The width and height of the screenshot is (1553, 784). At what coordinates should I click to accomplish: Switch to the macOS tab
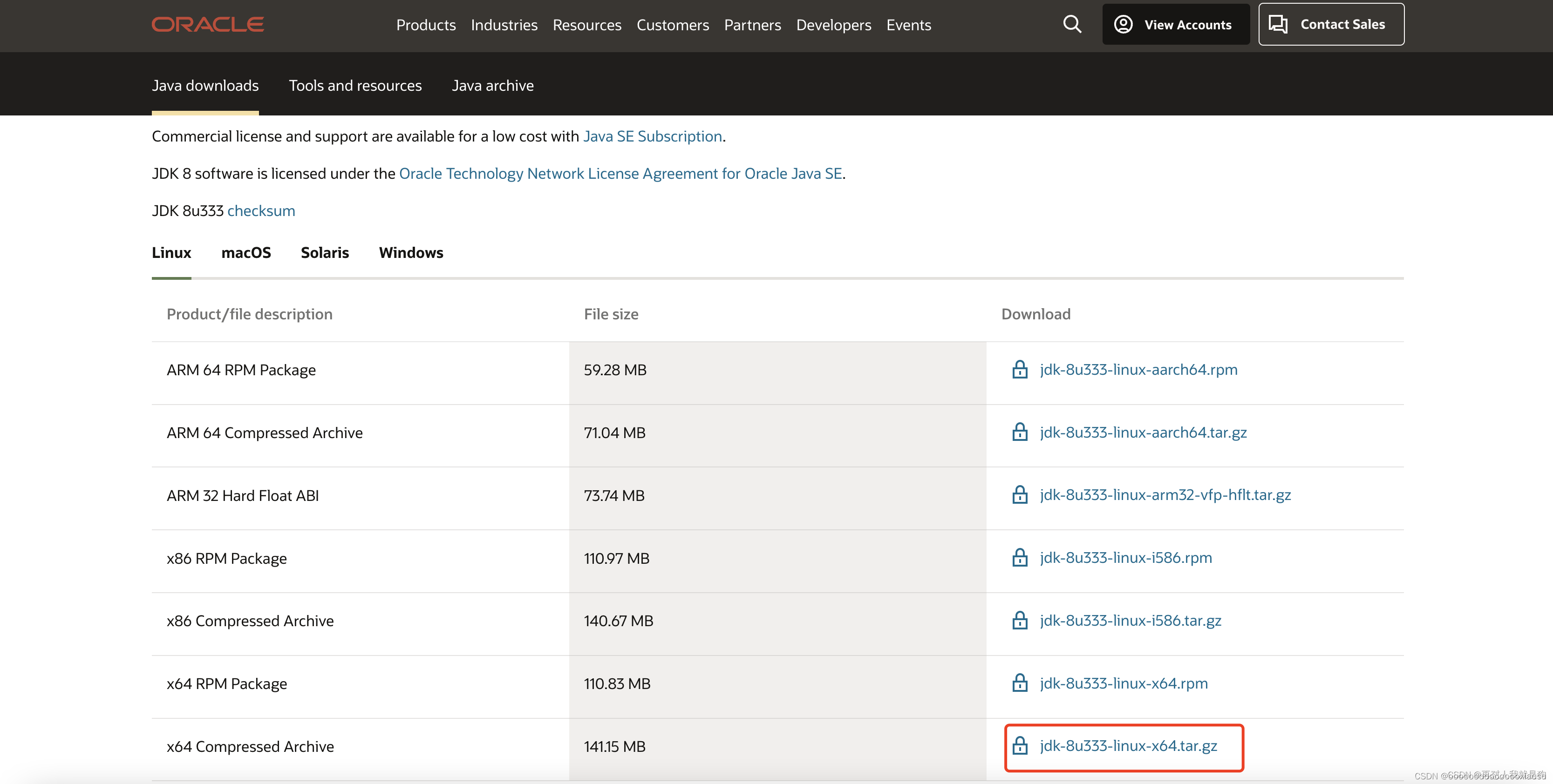point(246,252)
